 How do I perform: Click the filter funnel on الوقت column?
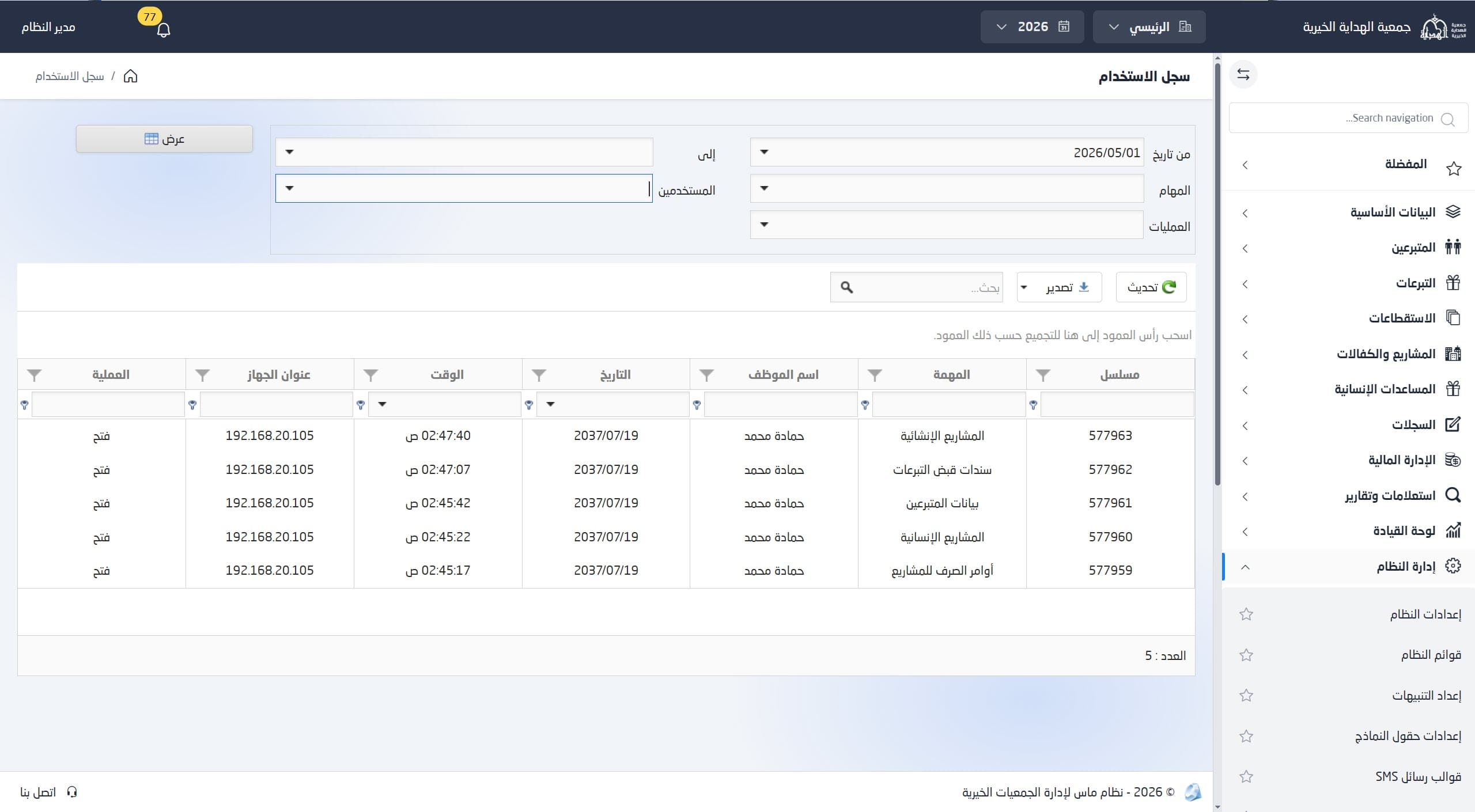pyautogui.click(x=370, y=375)
